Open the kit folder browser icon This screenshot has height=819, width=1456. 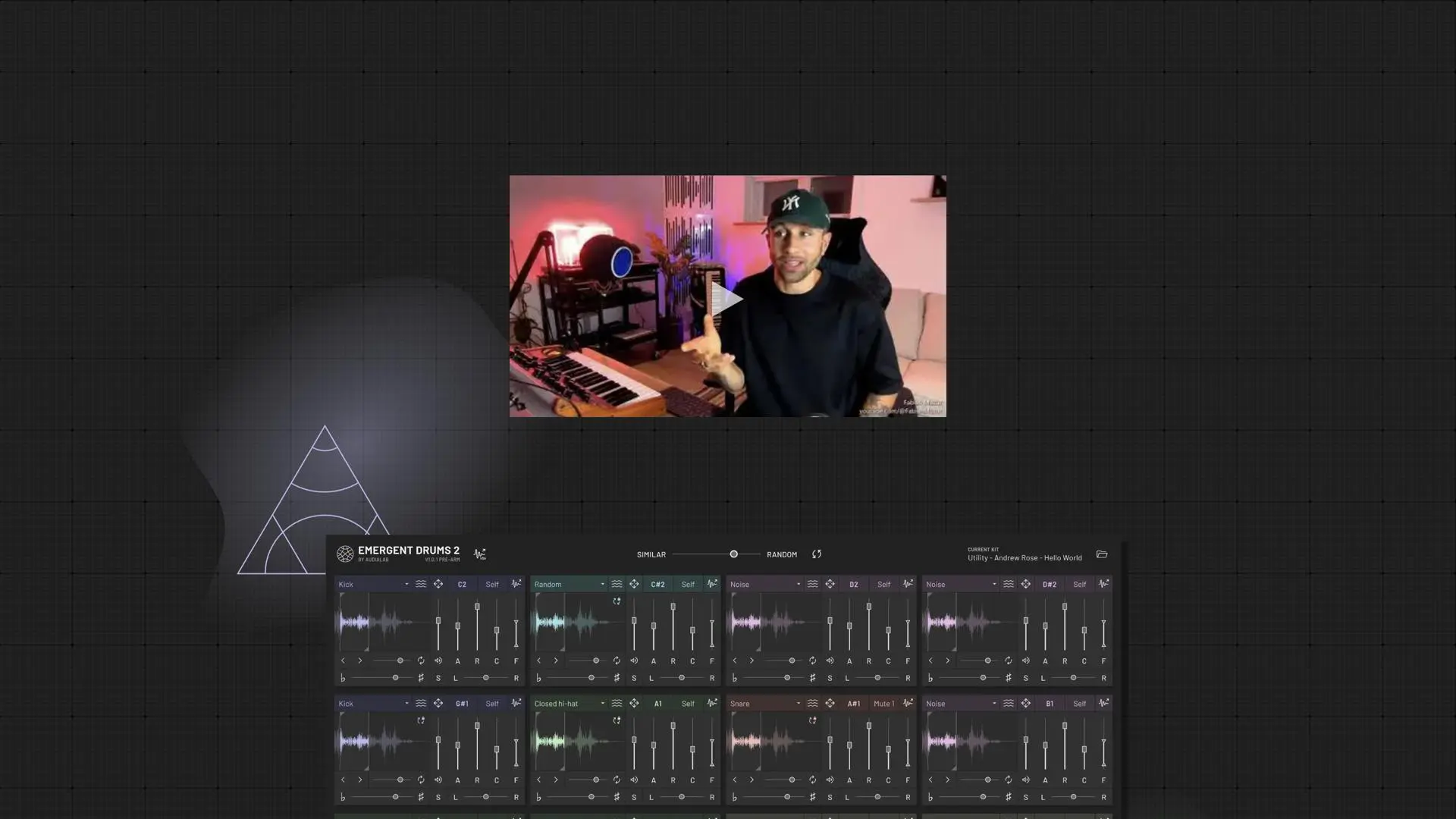tap(1101, 554)
